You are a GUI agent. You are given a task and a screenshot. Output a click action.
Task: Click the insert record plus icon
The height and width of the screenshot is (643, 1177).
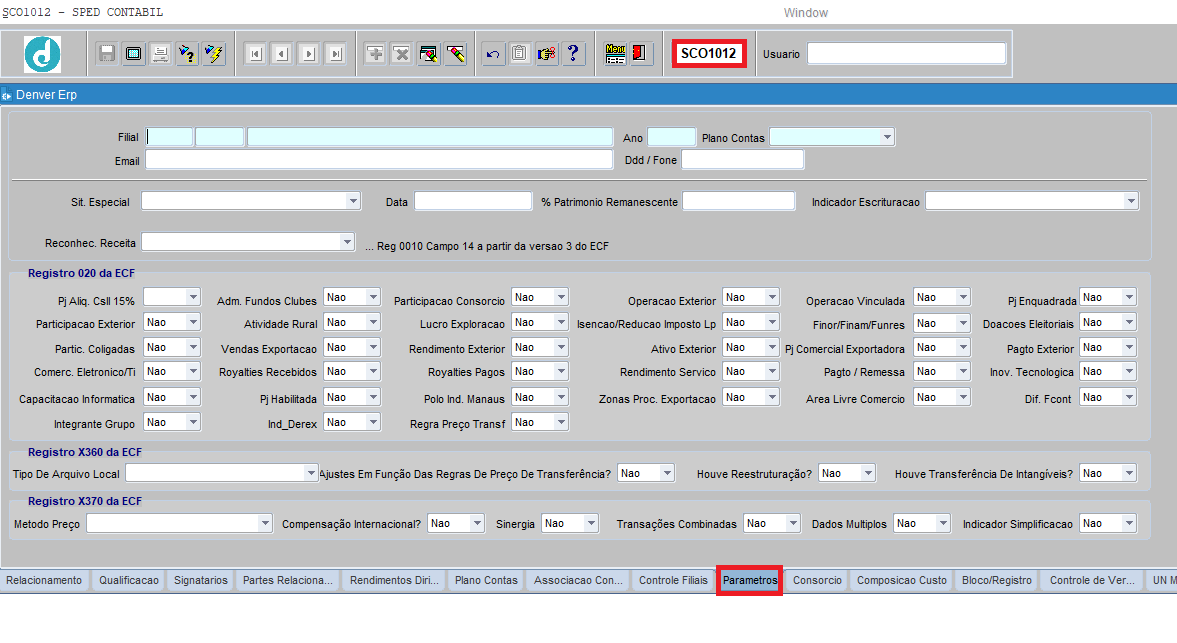click(375, 54)
